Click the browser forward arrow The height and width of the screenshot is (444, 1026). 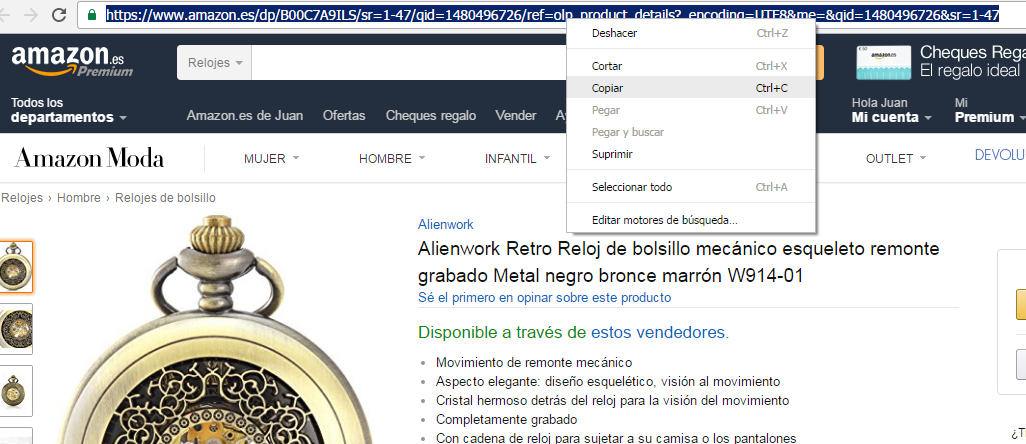(30, 14)
